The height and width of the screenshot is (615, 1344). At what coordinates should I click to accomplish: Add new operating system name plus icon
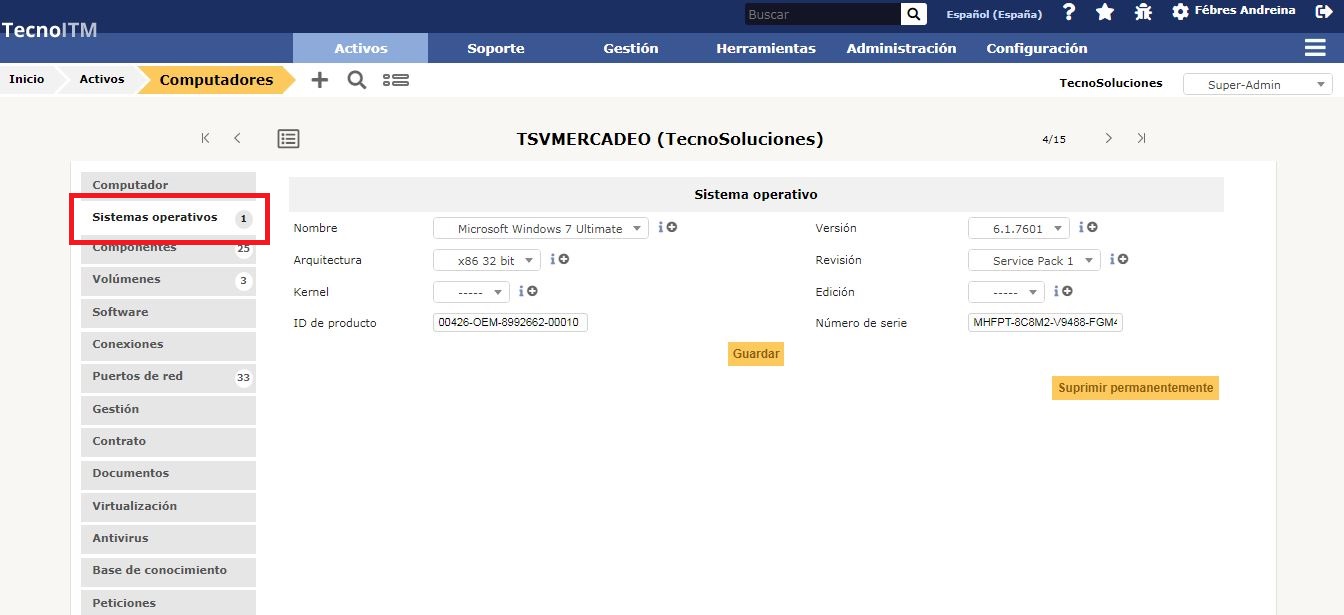[672, 228]
